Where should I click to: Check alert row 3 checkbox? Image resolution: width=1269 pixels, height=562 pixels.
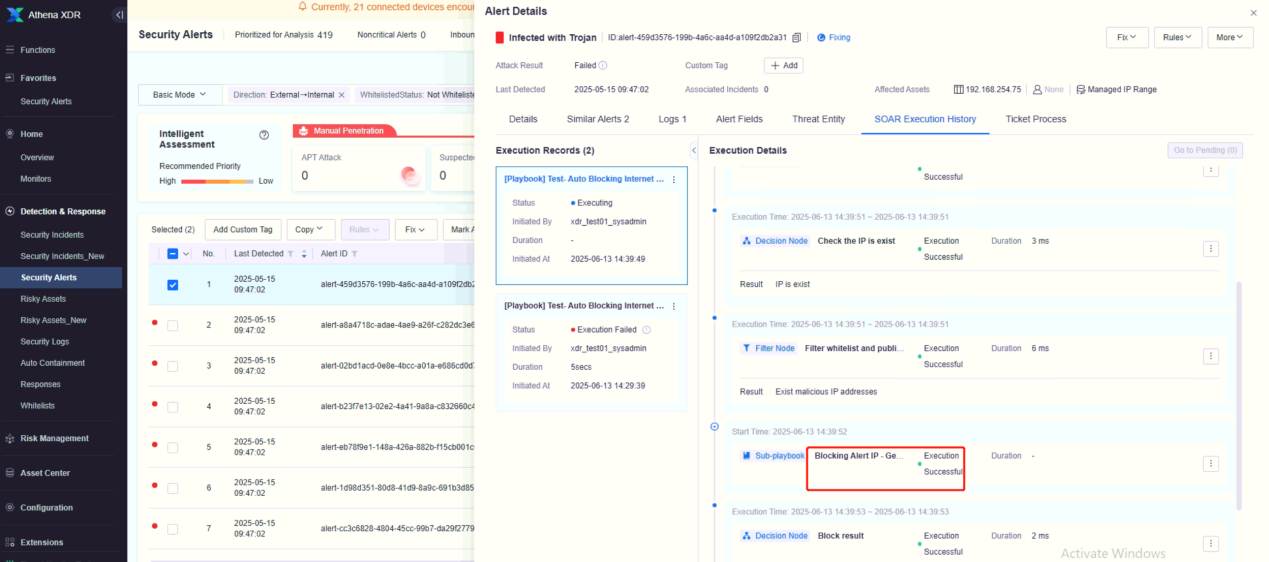172,367
